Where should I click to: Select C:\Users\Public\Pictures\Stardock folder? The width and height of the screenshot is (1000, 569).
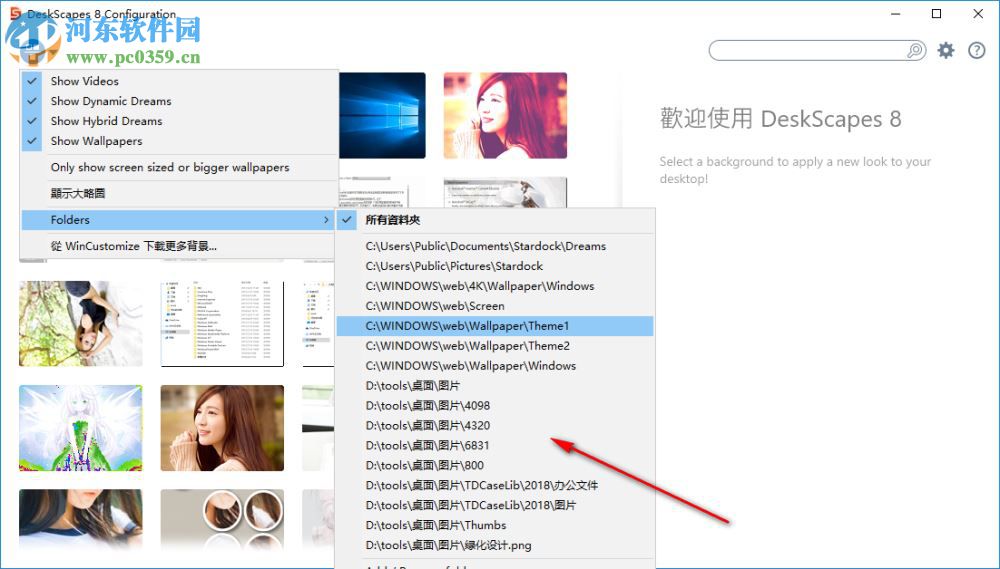pos(495,266)
